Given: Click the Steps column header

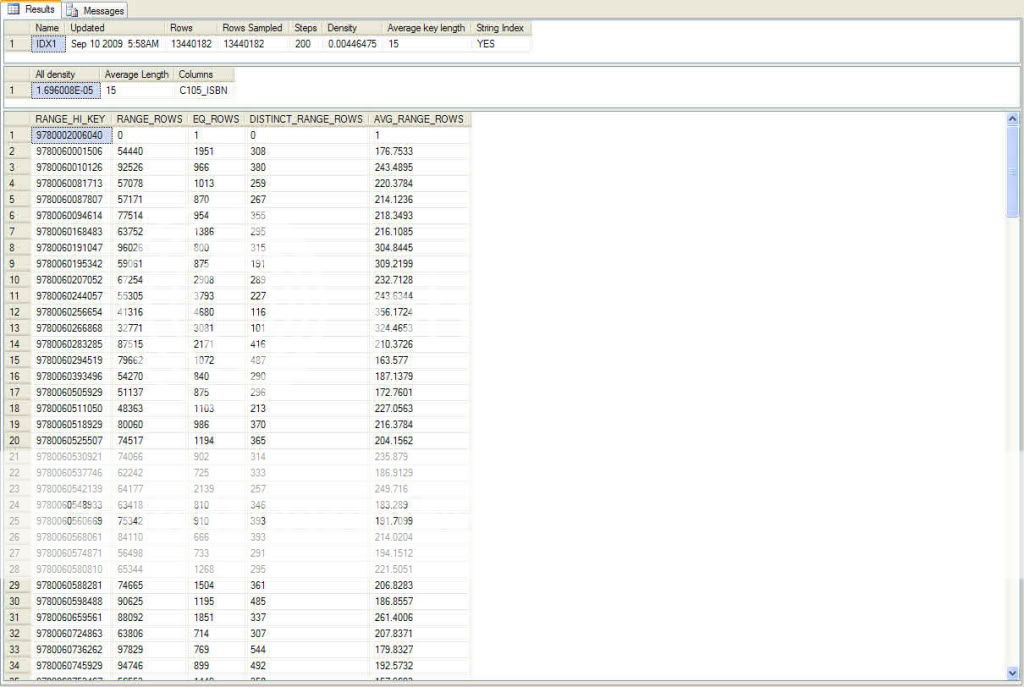Looking at the screenshot, I should point(305,28).
